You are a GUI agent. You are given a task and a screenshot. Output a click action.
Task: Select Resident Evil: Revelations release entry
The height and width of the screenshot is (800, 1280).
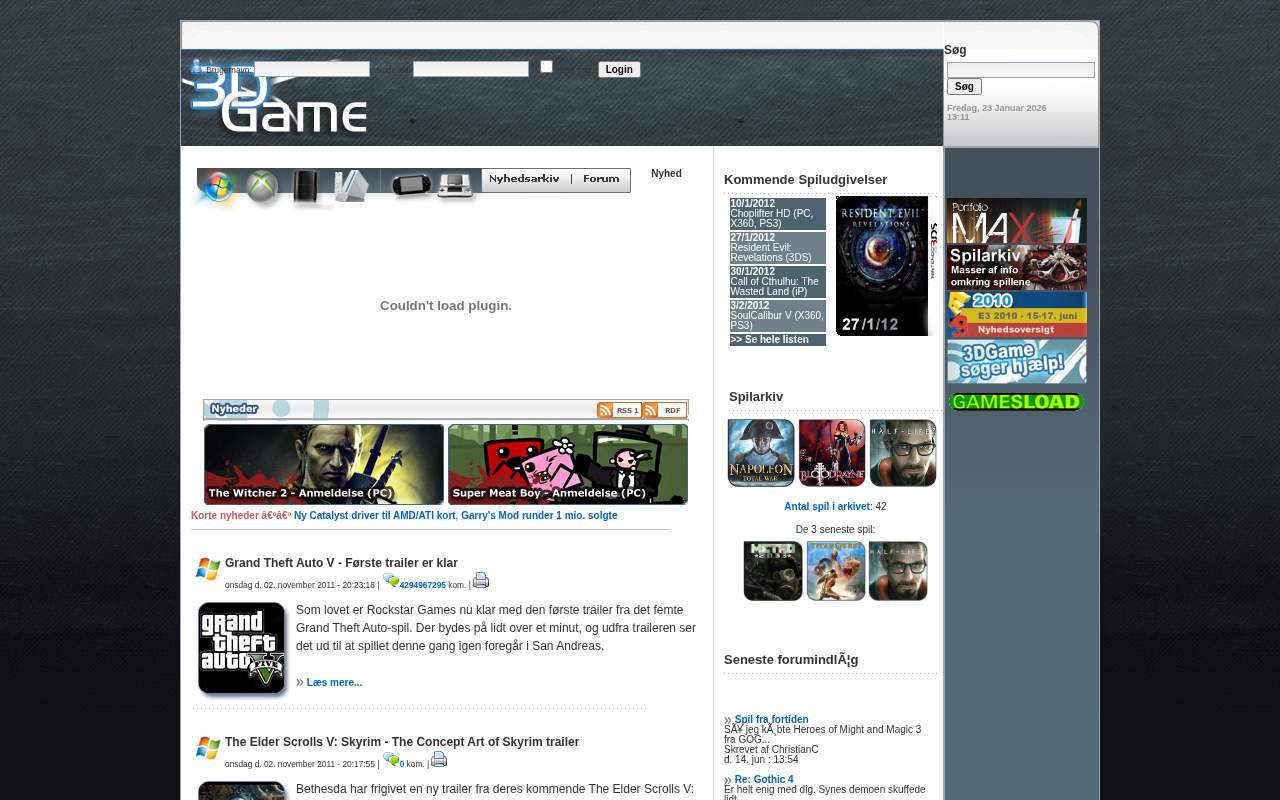(x=778, y=248)
